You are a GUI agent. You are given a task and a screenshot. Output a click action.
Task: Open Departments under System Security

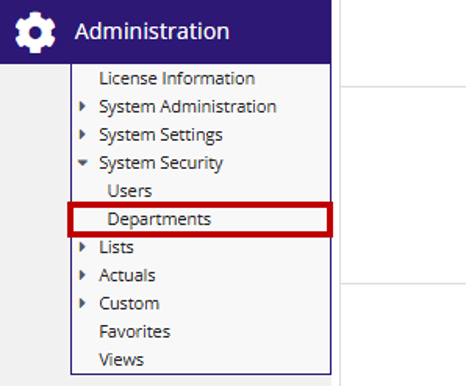coord(159,220)
